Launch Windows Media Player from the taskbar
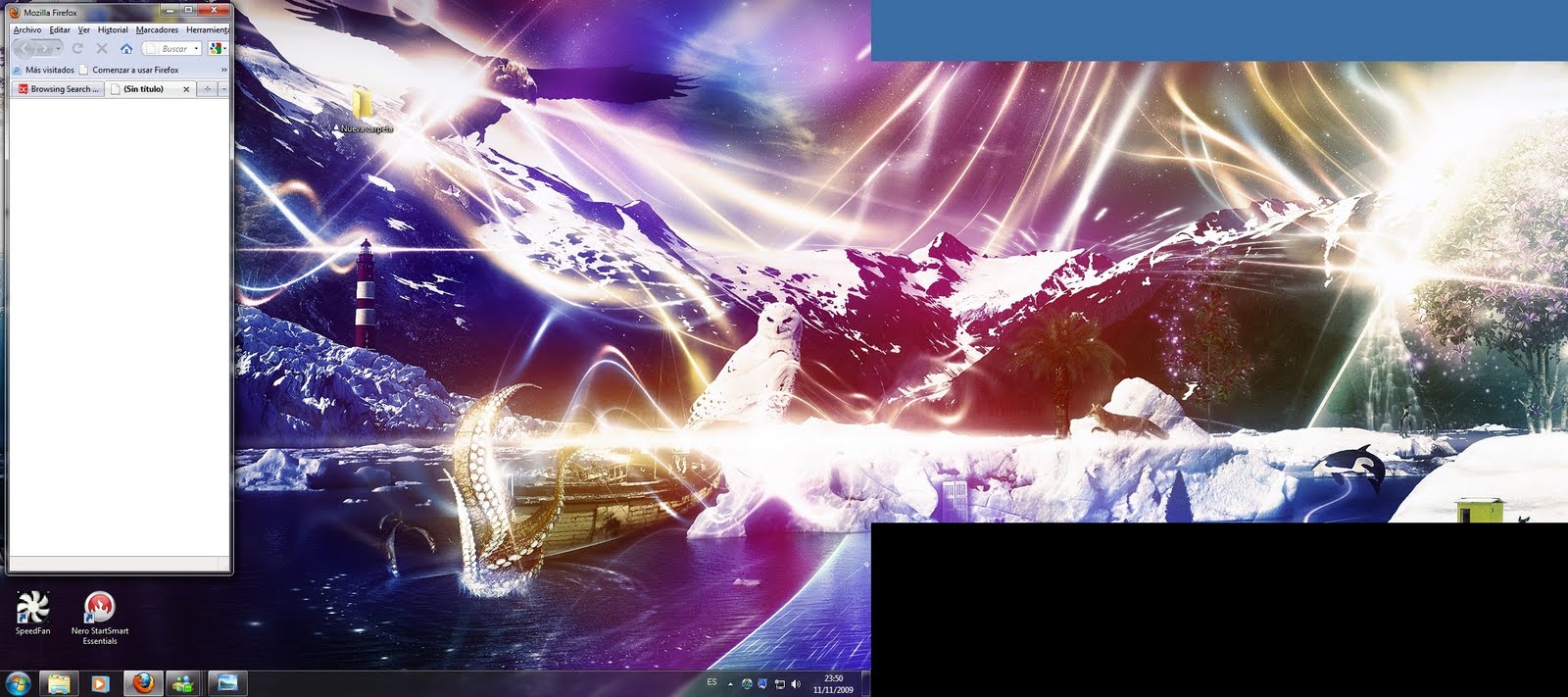The height and width of the screenshot is (697, 1568). pos(100,683)
